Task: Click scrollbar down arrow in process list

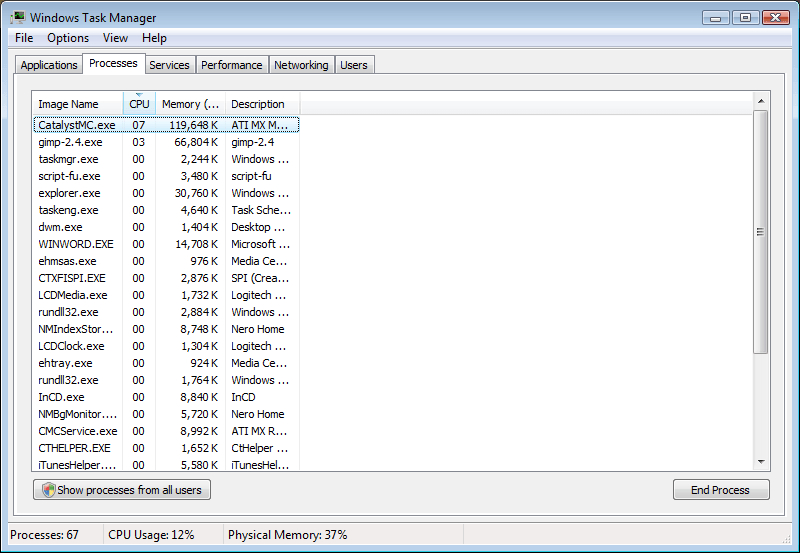Action: pyautogui.click(x=760, y=462)
